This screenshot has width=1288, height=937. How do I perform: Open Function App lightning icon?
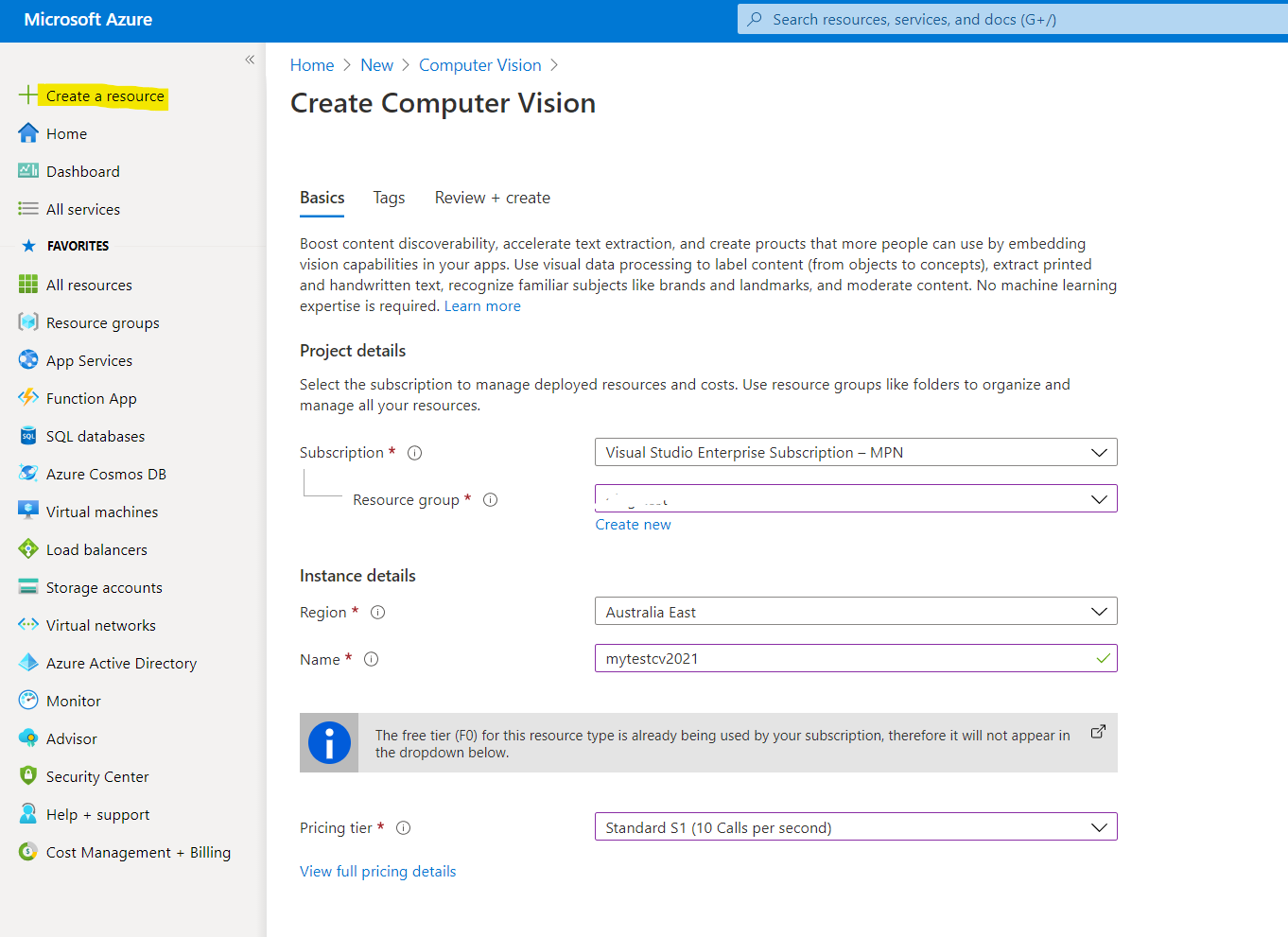point(28,398)
